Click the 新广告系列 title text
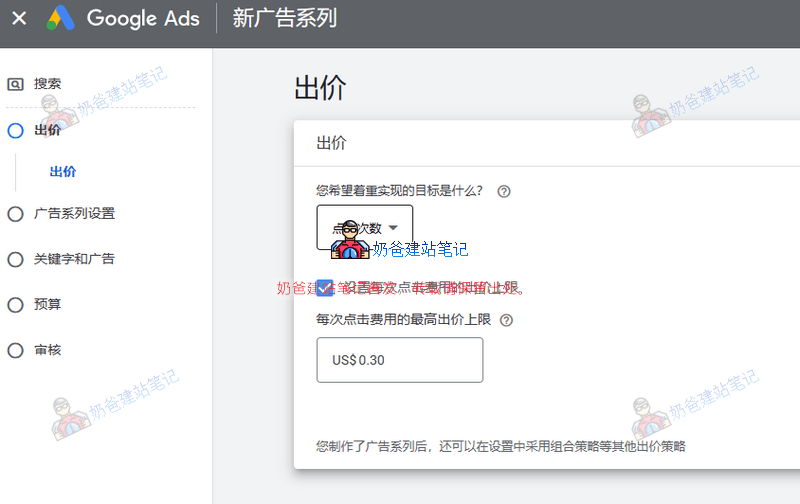 click(x=285, y=18)
